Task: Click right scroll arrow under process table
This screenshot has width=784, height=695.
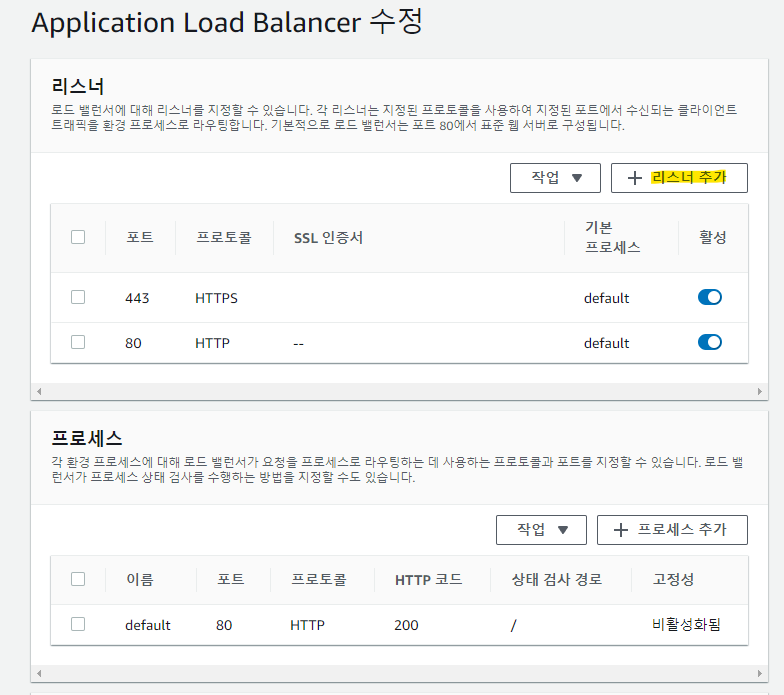Action: click(760, 673)
